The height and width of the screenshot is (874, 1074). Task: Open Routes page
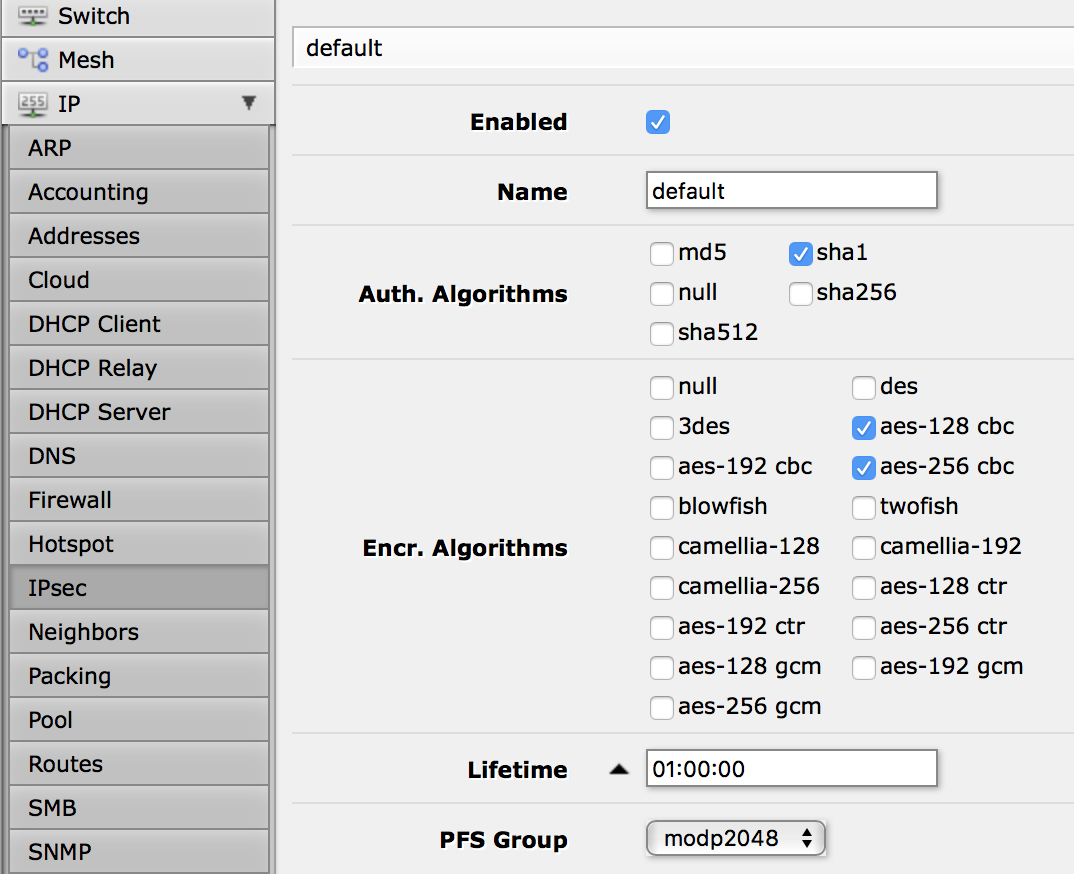click(x=139, y=764)
